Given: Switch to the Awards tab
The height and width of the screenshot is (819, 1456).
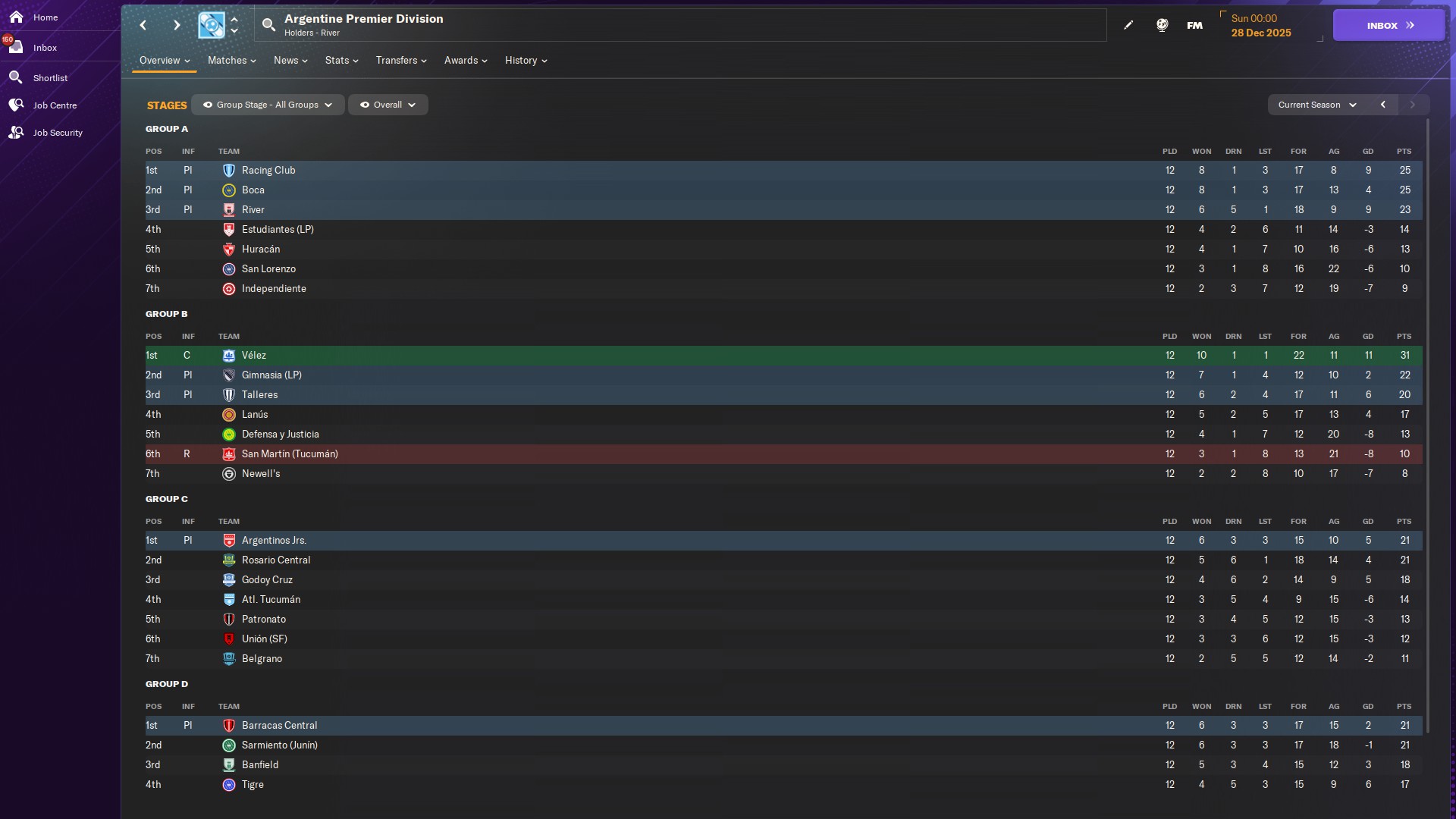Looking at the screenshot, I should pos(465,61).
